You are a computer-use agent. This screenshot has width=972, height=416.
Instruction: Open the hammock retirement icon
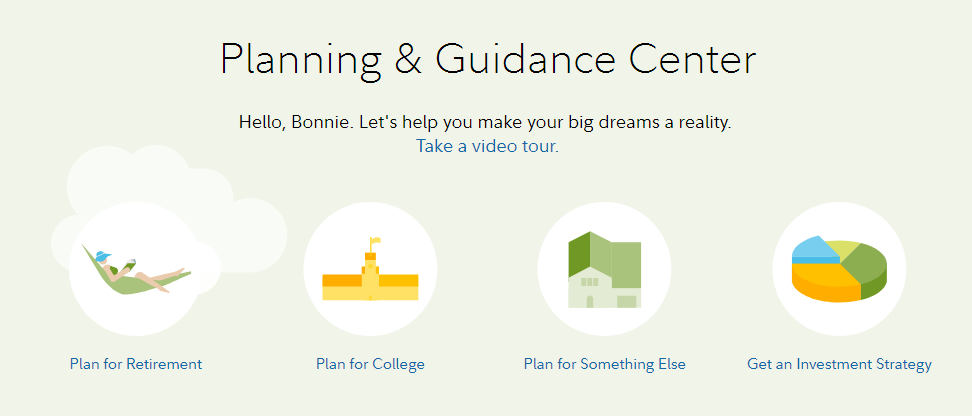pos(136,269)
